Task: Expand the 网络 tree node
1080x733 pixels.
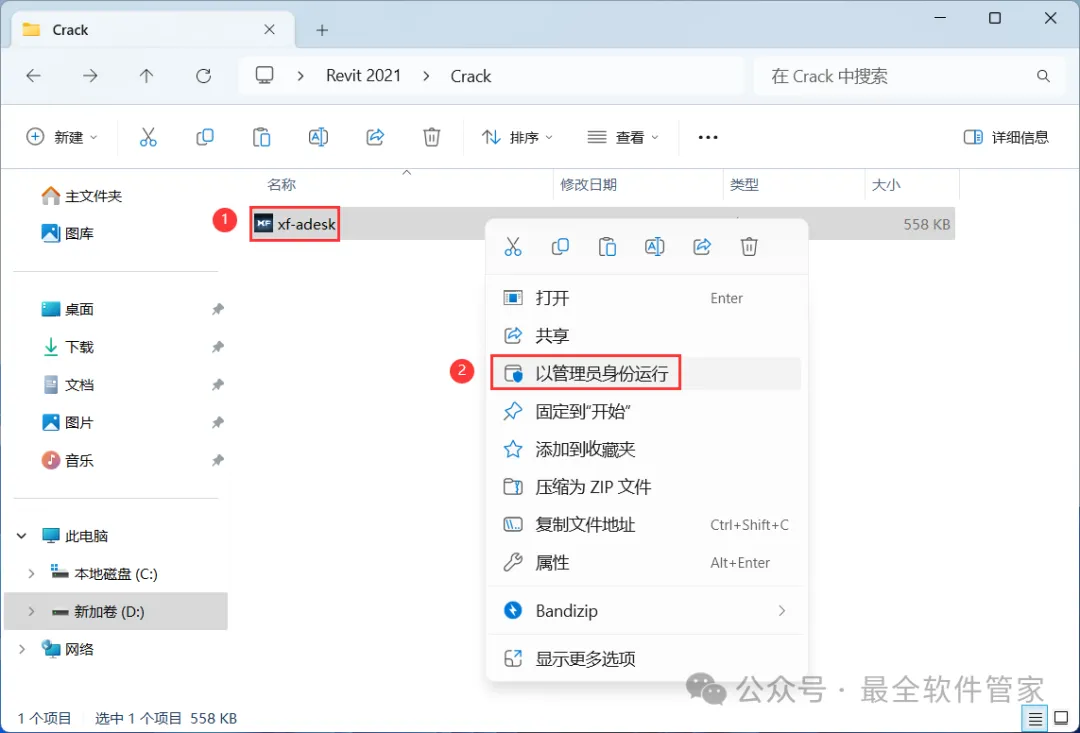Action: click(21, 649)
